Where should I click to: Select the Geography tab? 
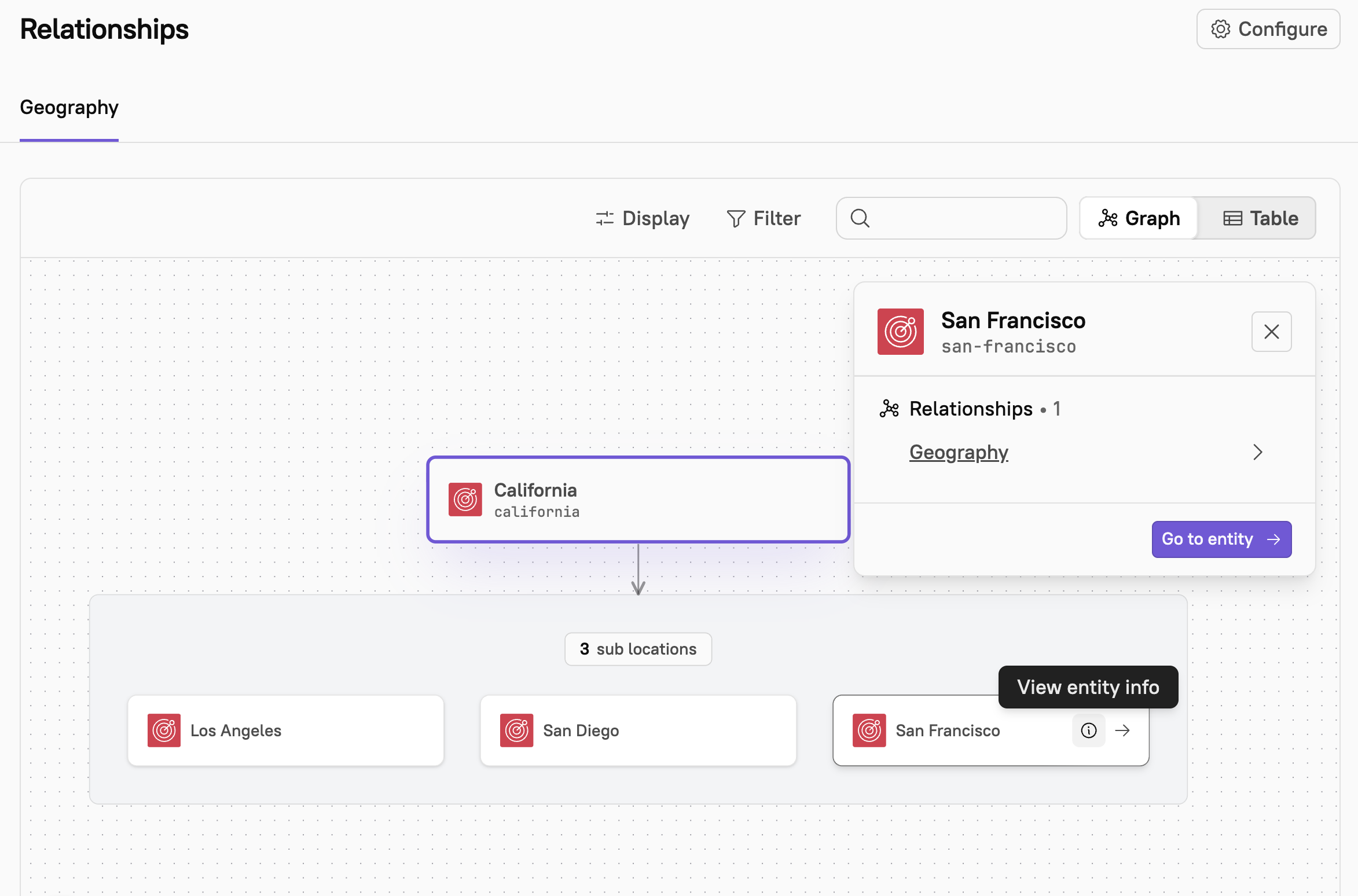[69, 108]
